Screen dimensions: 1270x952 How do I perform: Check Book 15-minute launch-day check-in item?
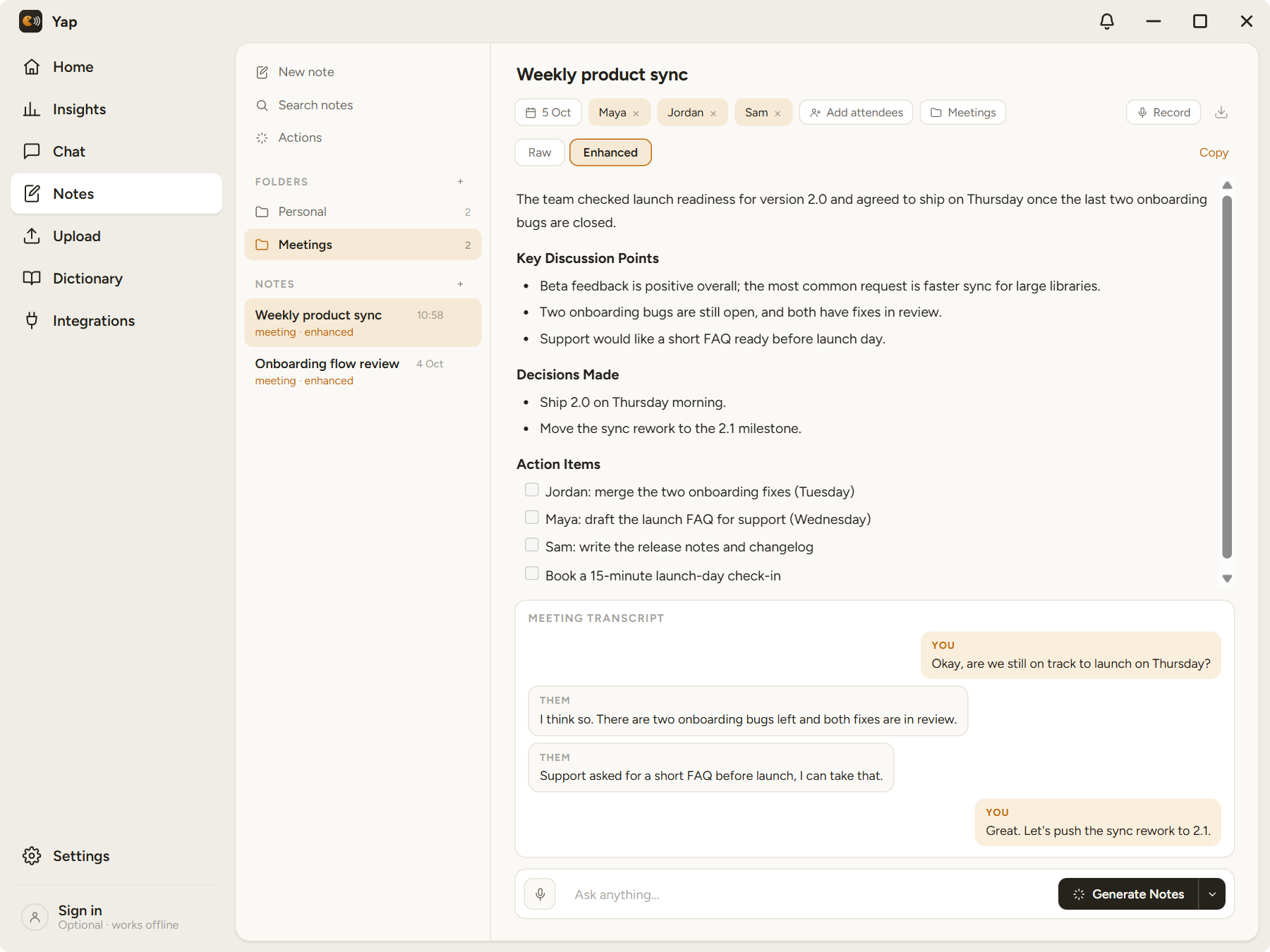click(532, 573)
